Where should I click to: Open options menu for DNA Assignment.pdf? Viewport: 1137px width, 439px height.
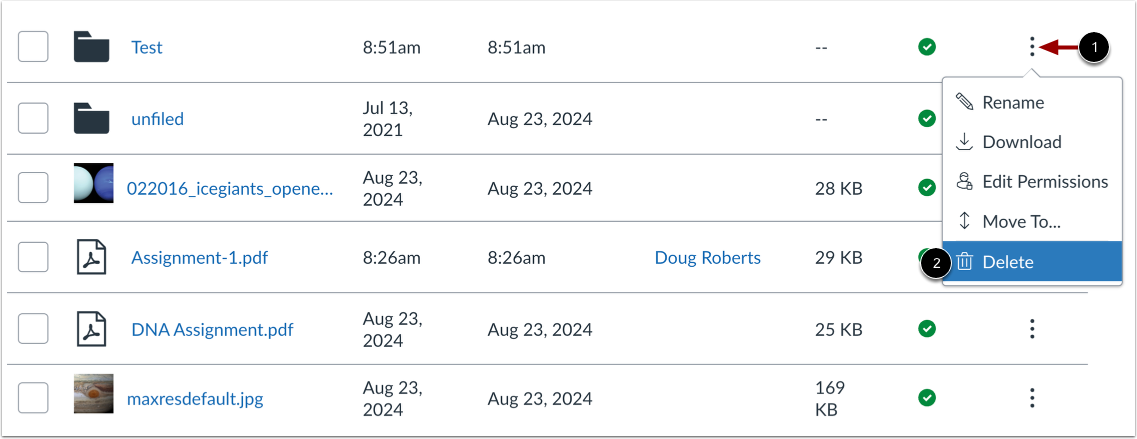tap(1032, 329)
